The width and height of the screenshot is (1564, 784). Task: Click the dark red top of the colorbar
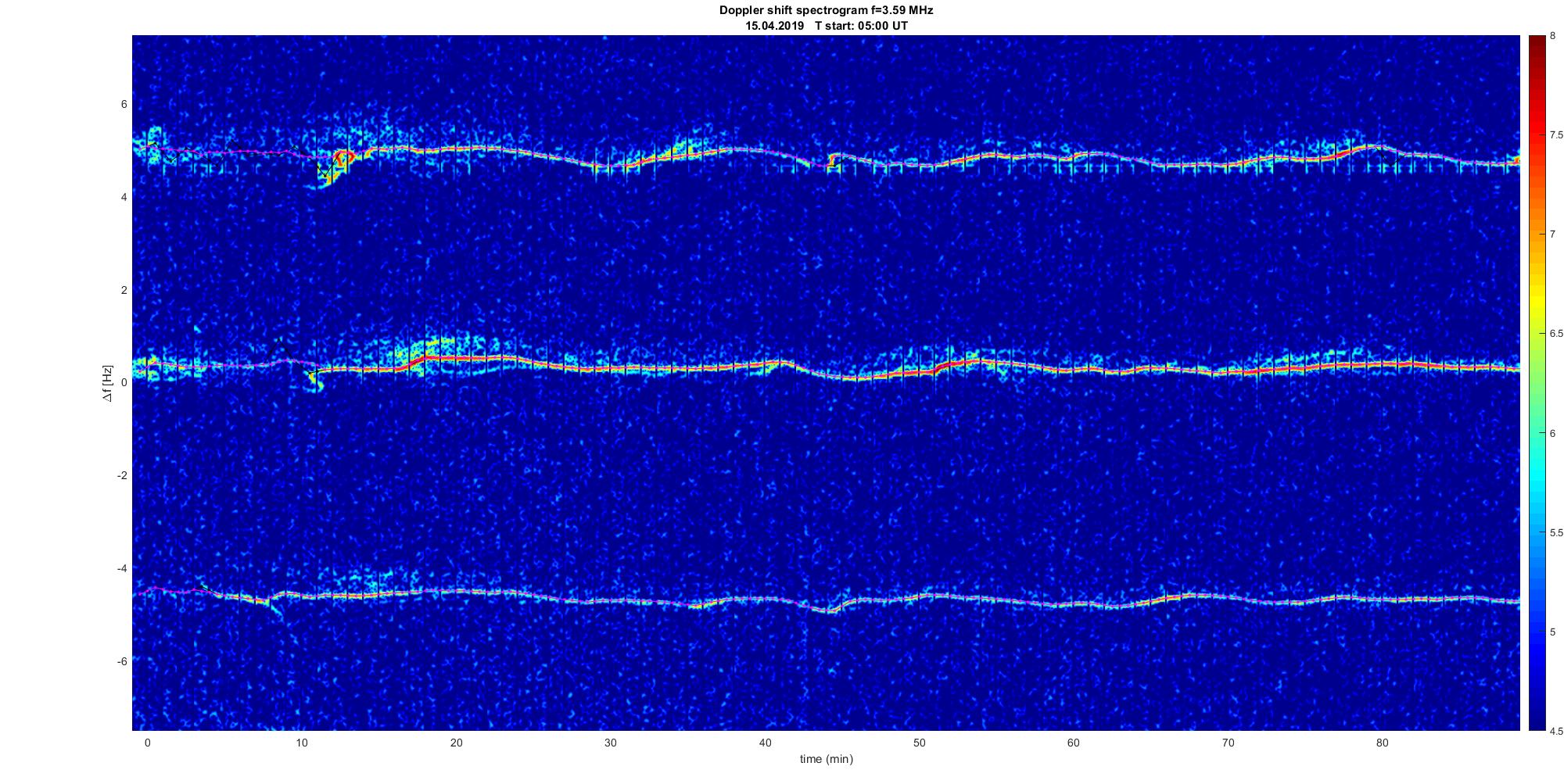[x=1537, y=43]
